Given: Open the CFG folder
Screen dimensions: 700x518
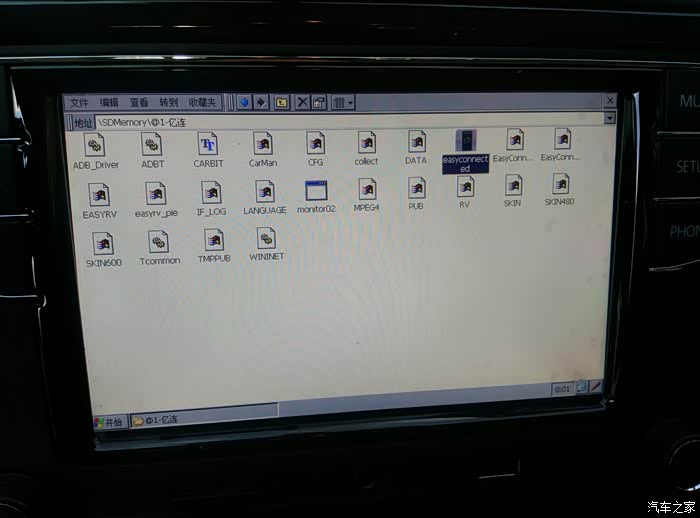Looking at the screenshot, I should click(316, 149).
